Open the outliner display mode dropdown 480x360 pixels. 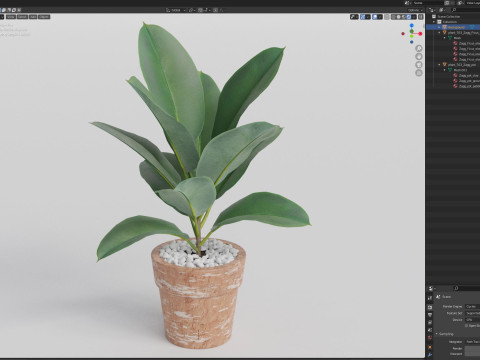tap(442, 10)
